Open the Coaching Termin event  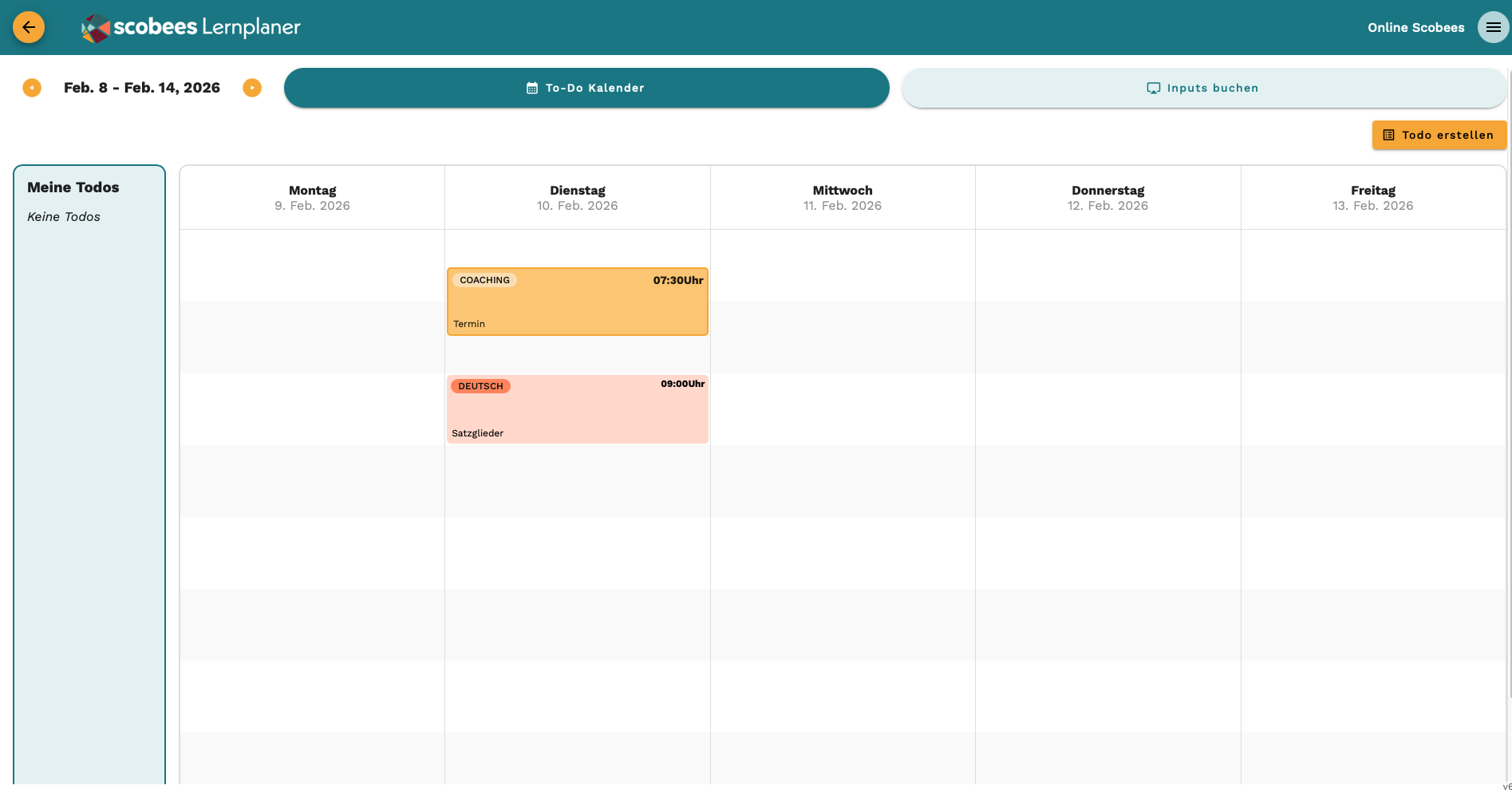coord(577,303)
